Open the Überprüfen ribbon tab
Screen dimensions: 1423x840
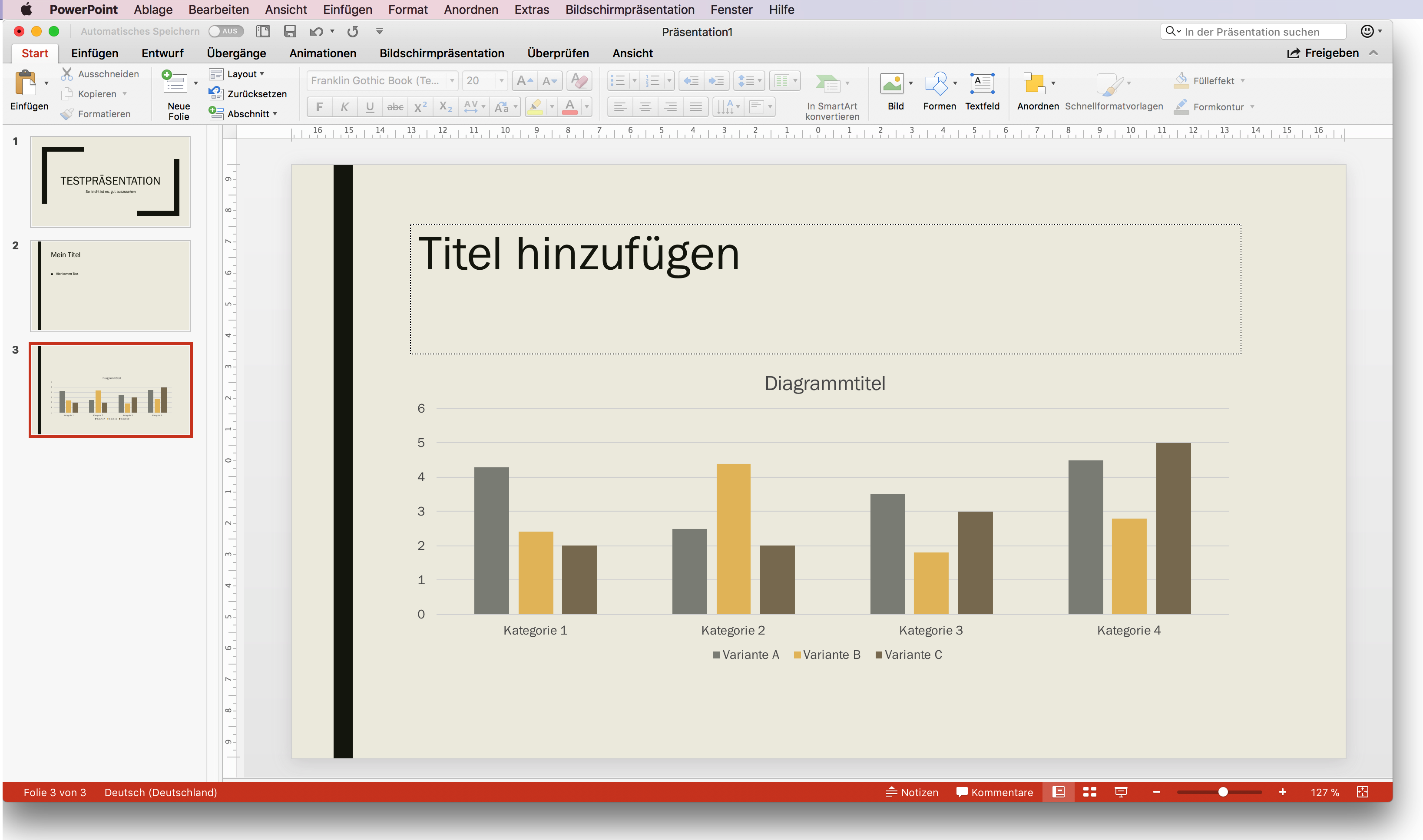click(x=558, y=53)
